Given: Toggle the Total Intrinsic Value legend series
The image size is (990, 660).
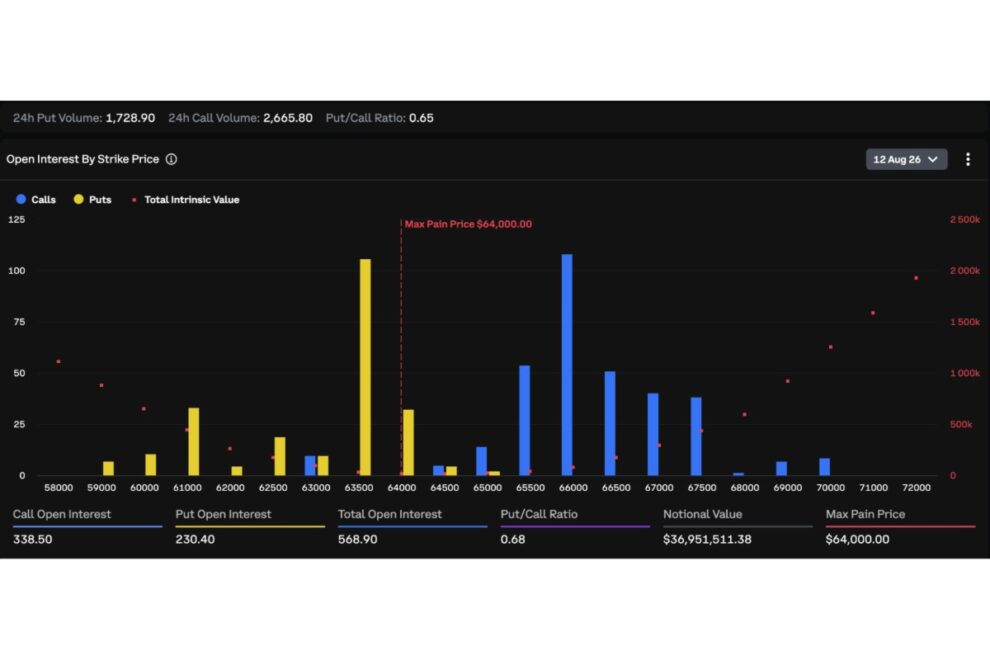Looking at the screenshot, I should click(185, 200).
